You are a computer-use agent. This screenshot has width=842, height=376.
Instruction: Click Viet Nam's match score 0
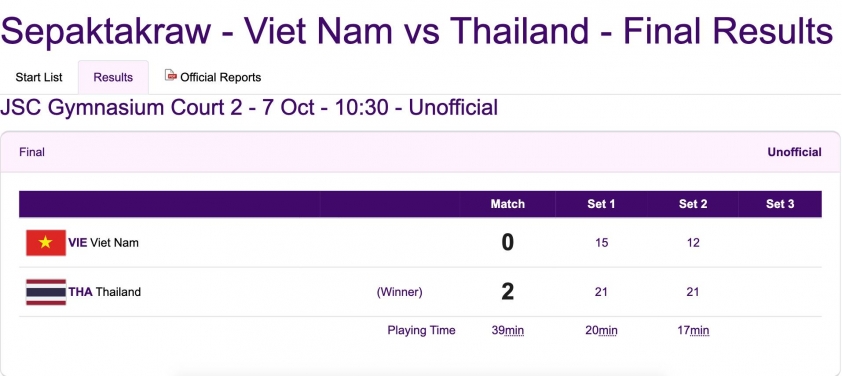click(507, 243)
